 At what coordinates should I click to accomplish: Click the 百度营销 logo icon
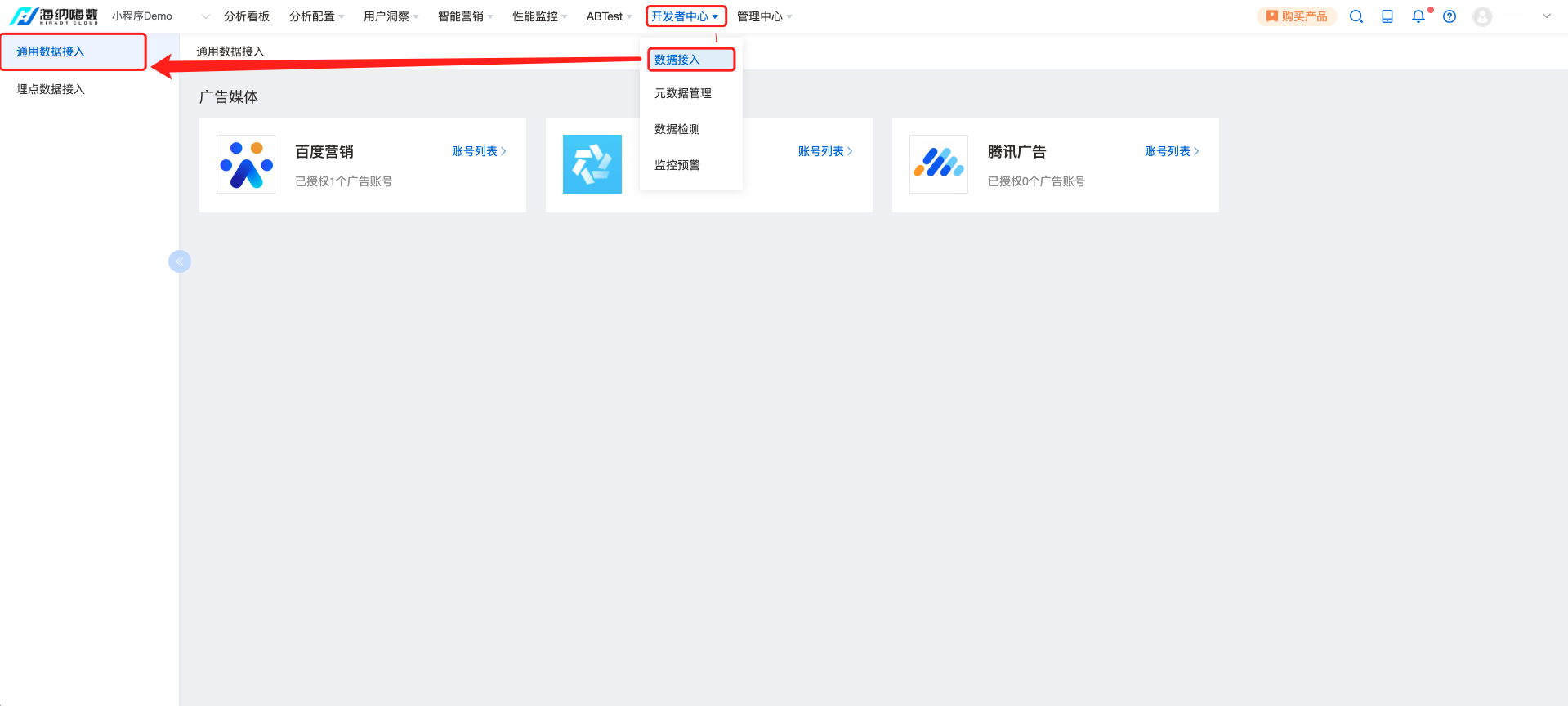(246, 164)
